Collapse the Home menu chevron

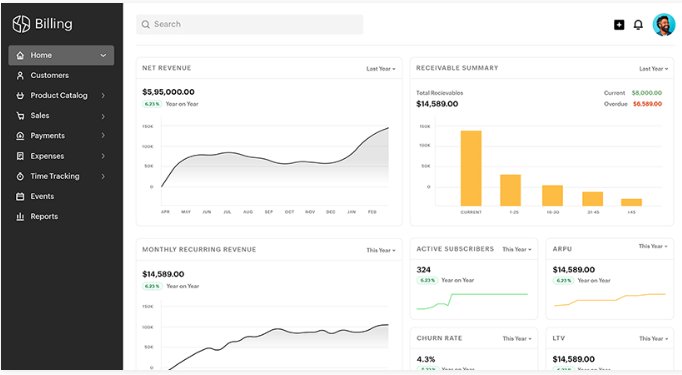point(103,56)
